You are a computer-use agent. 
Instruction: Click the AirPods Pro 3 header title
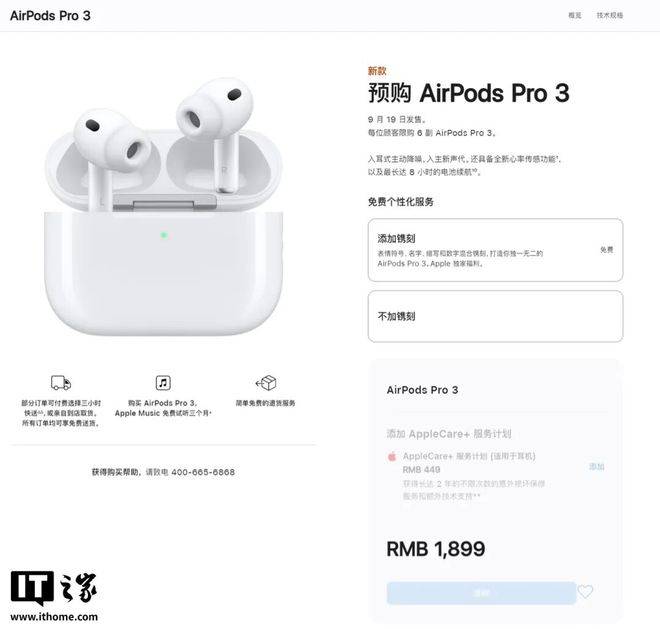[50, 16]
